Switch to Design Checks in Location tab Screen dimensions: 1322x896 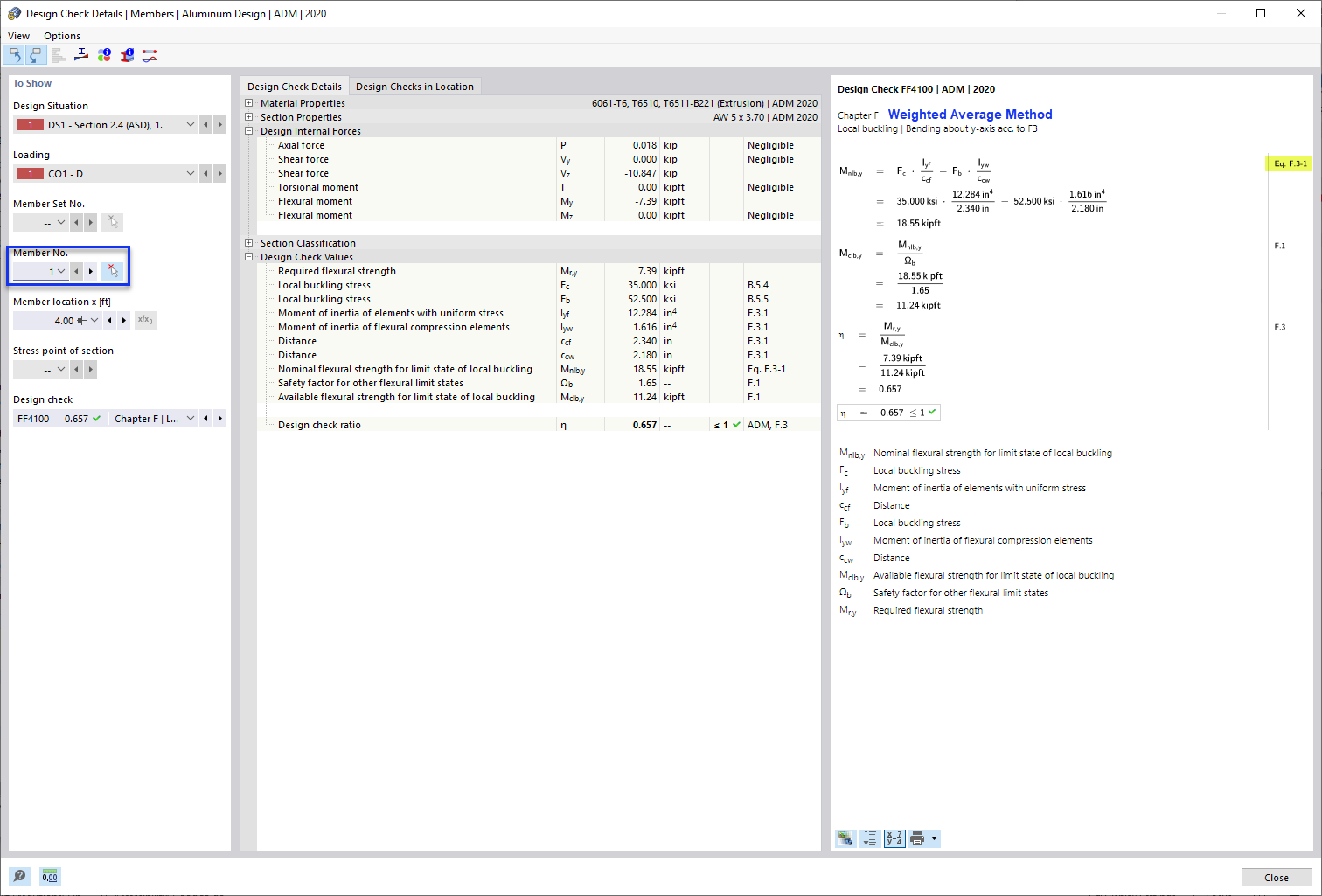click(x=413, y=86)
